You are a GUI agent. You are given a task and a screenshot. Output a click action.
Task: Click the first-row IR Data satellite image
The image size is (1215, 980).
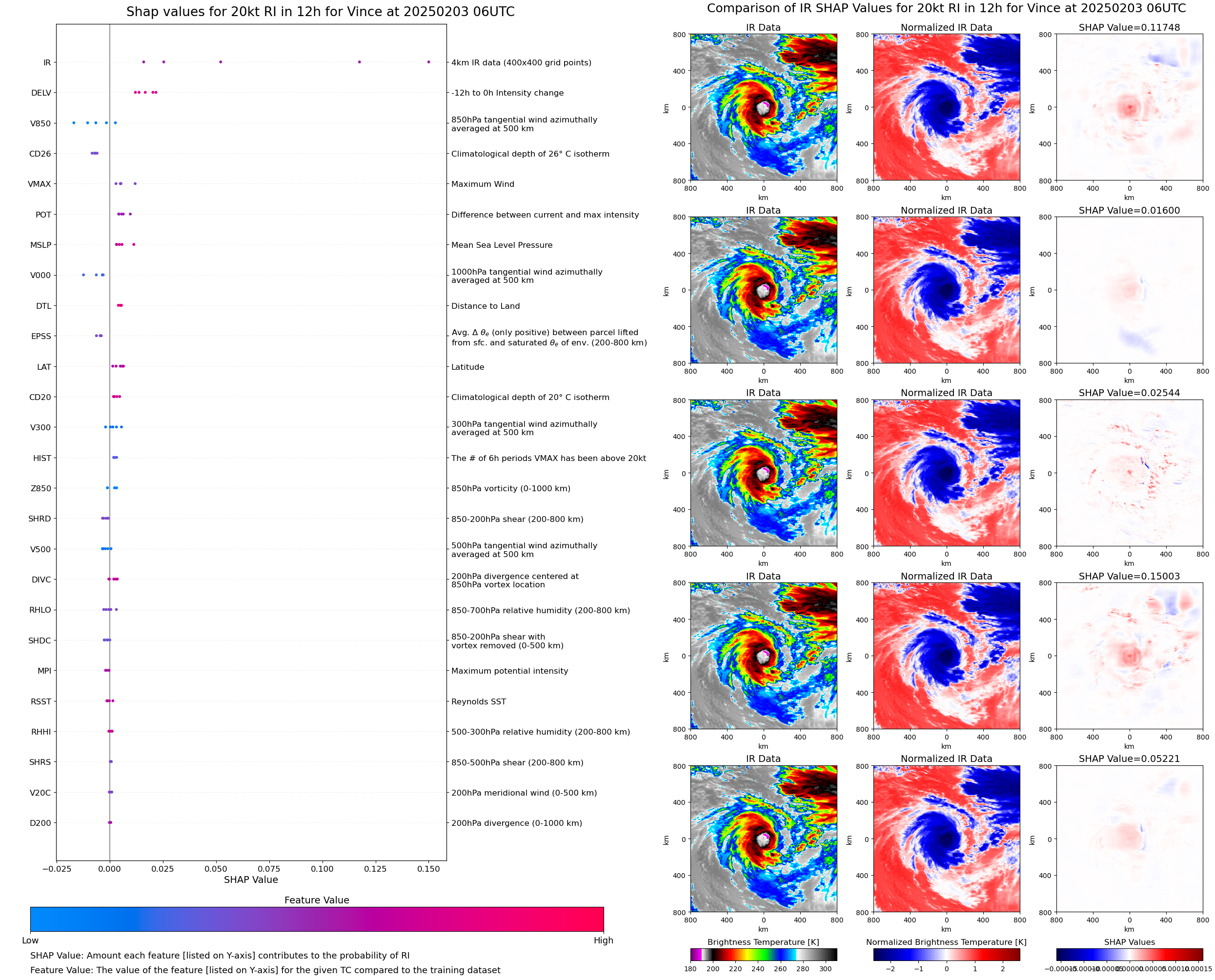pyautogui.click(x=763, y=107)
